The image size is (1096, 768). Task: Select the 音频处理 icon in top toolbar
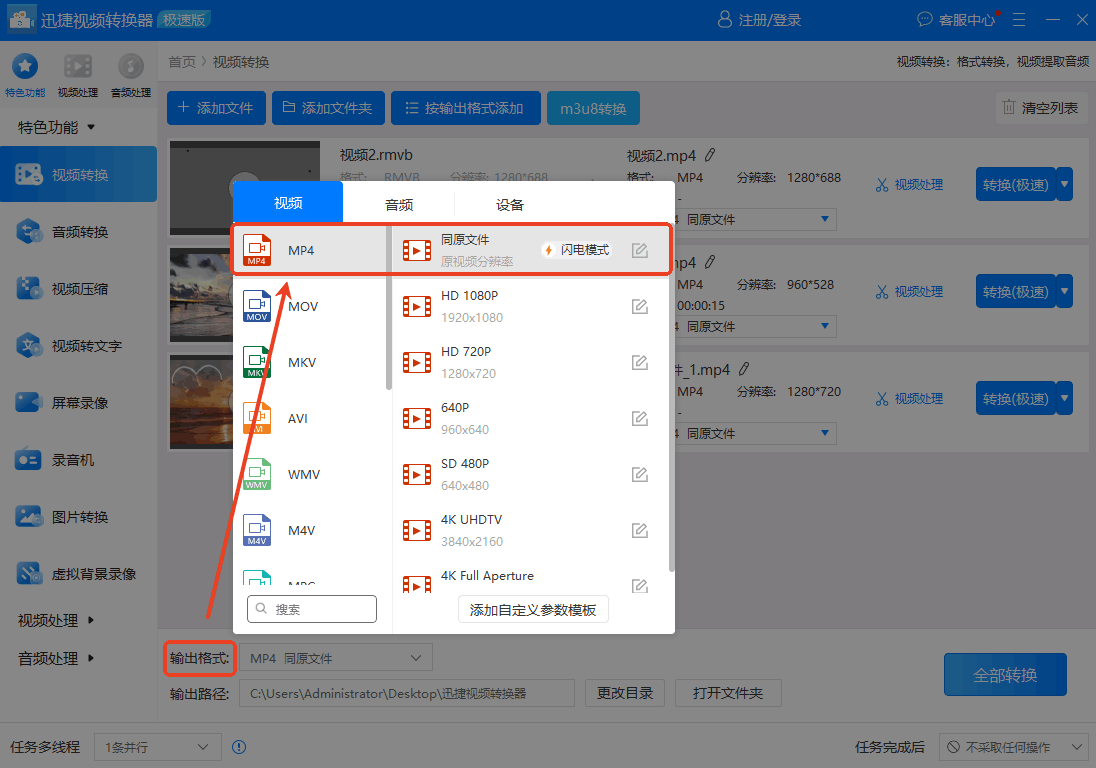pyautogui.click(x=130, y=70)
